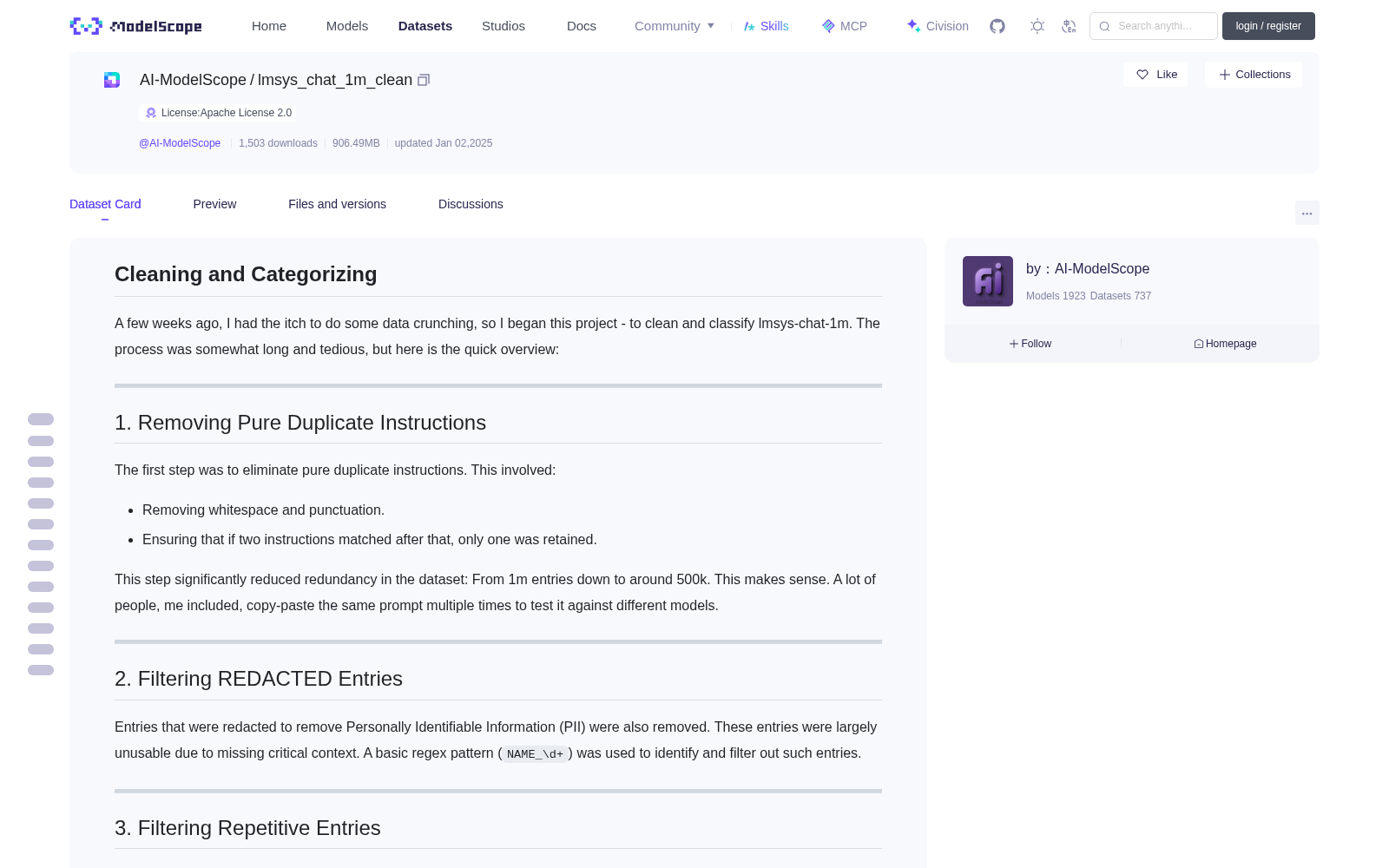
Task: Click heading 2. Filtering REDACTED Entries
Action: [259, 679]
